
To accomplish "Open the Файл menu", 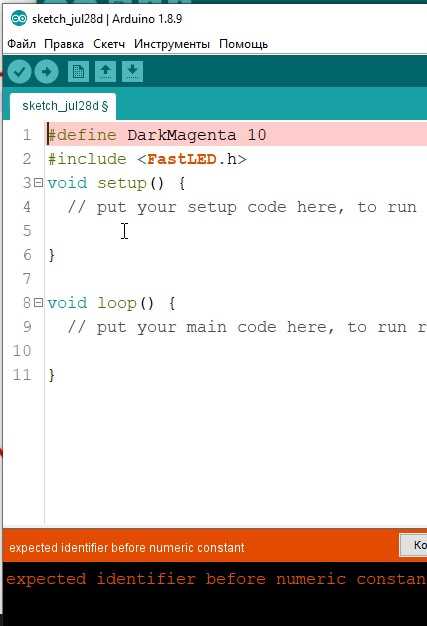I will point(22,44).
